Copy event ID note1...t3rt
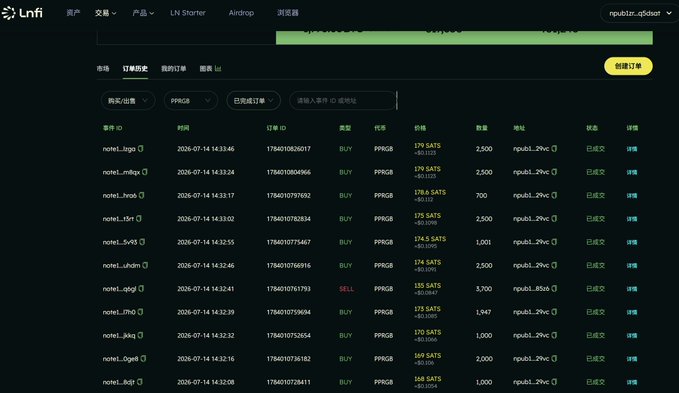Screen dimensions: 679x393 (x=139, y=219)
